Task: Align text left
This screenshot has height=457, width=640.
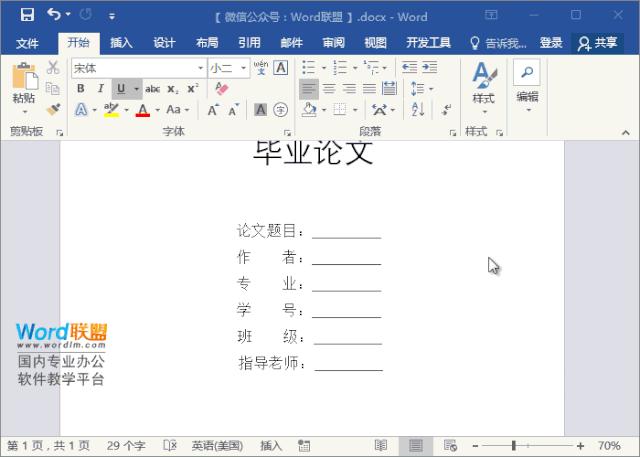Action: (309, 89)
